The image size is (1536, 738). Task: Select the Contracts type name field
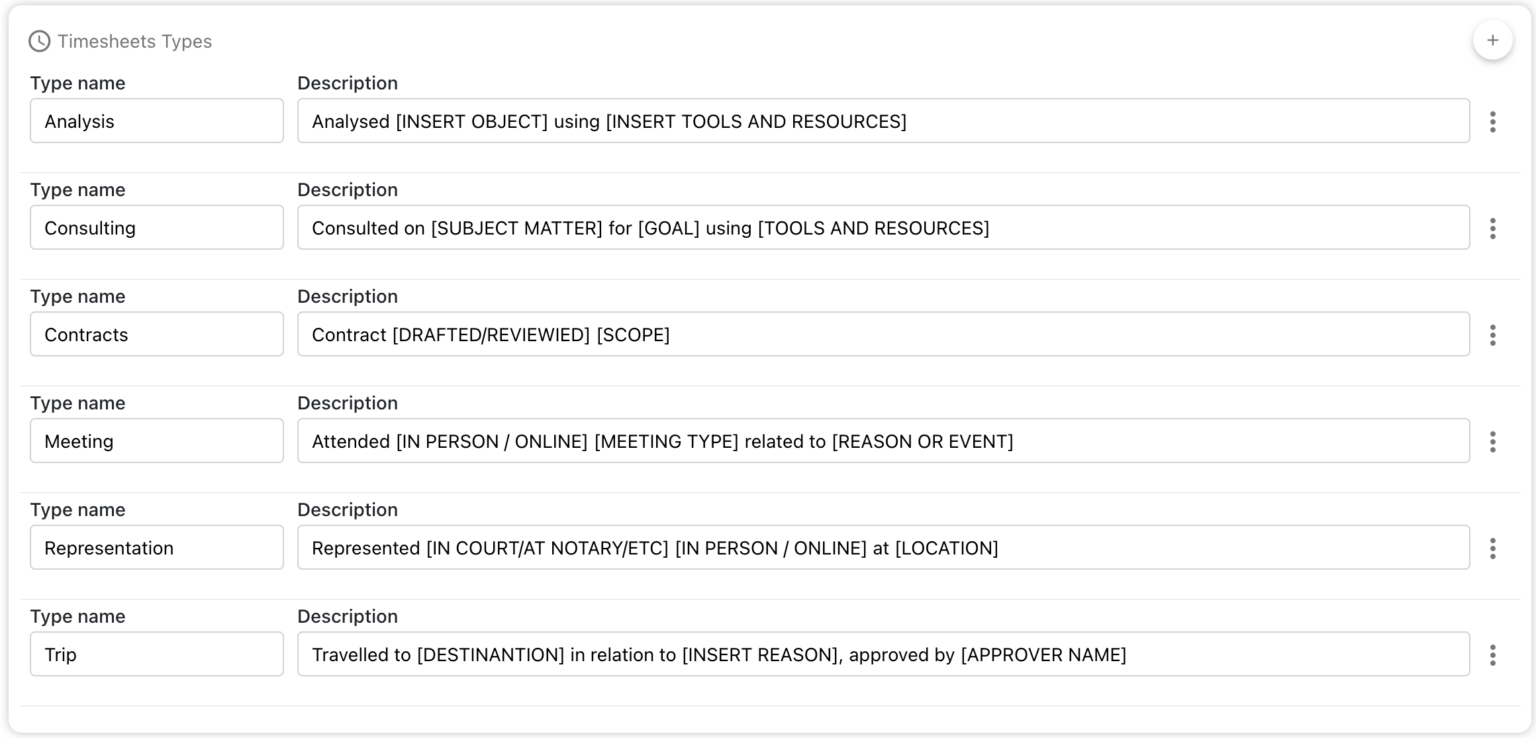[x=156, y=334]
